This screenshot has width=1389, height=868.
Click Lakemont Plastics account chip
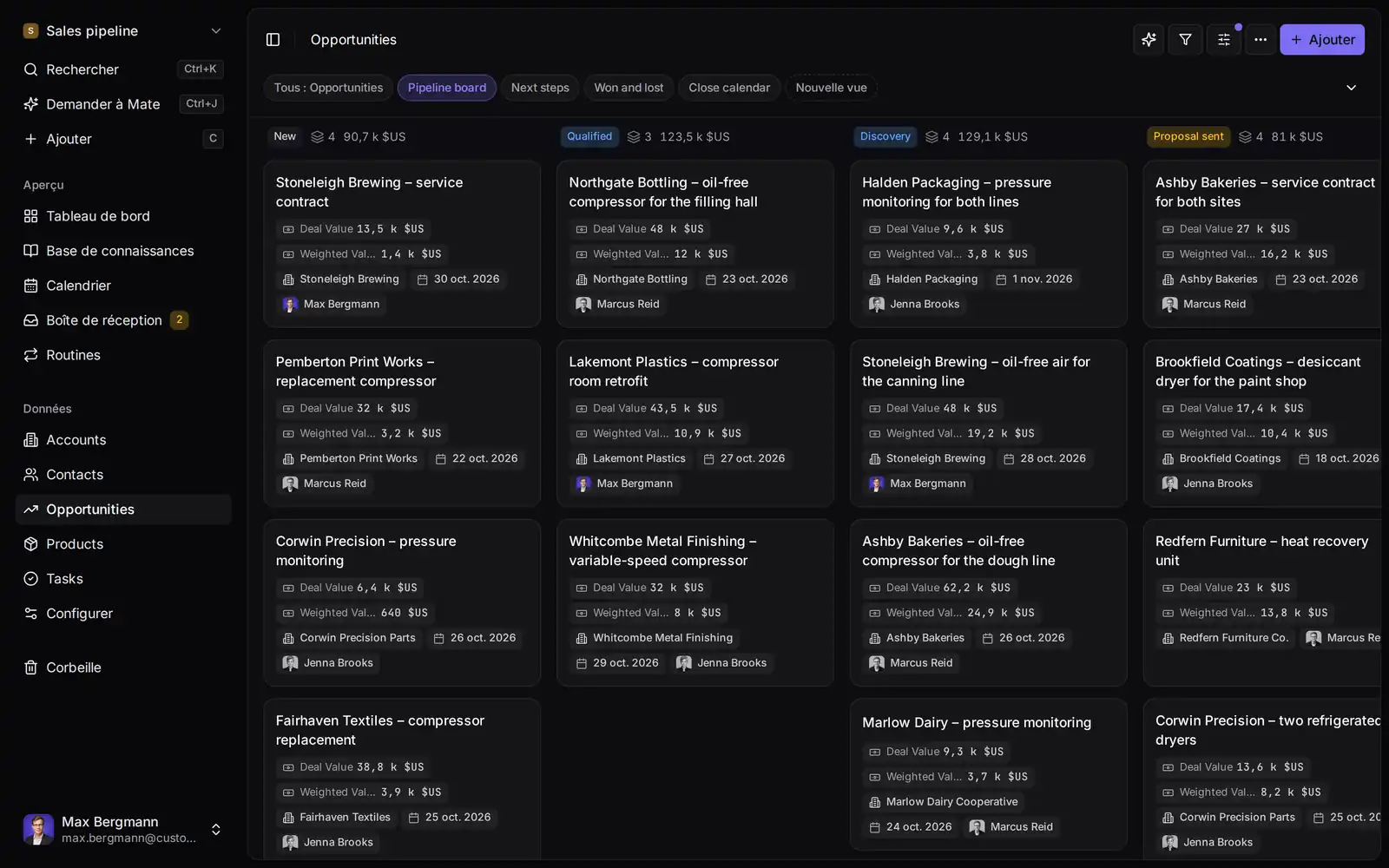pyautogui.click(x=630, y=458)
